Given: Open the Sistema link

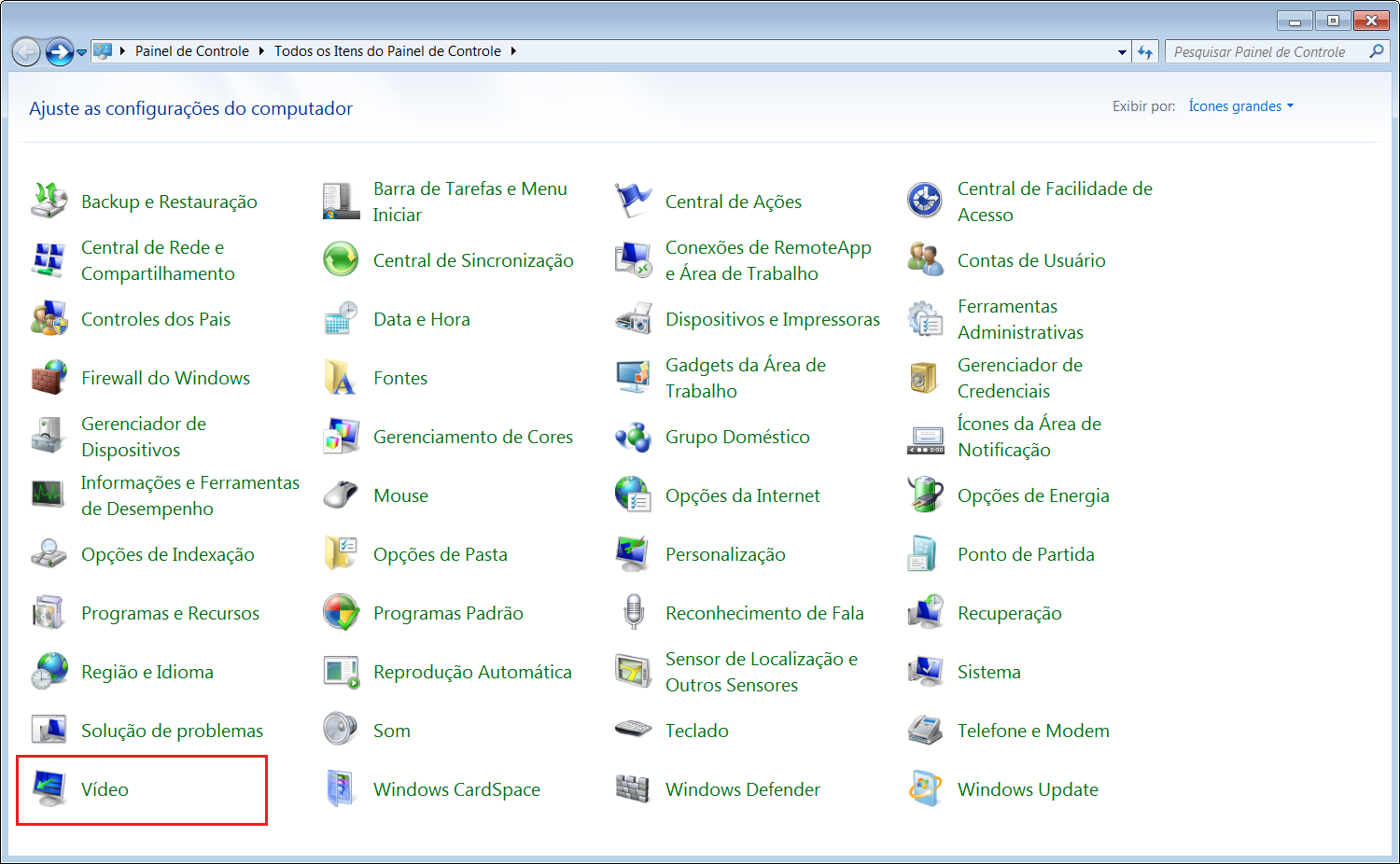Looking at the screenshot, I should click(x=989, y=672).
